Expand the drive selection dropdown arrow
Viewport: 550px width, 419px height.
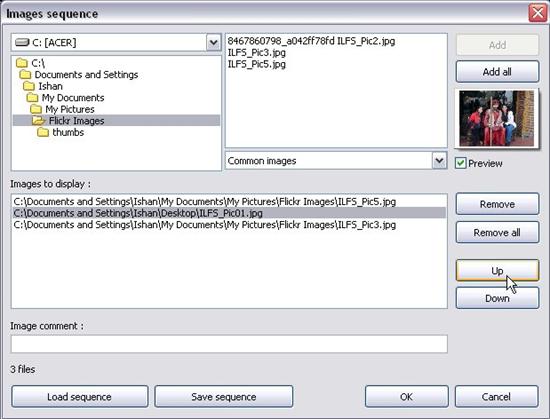pos(213,43)
